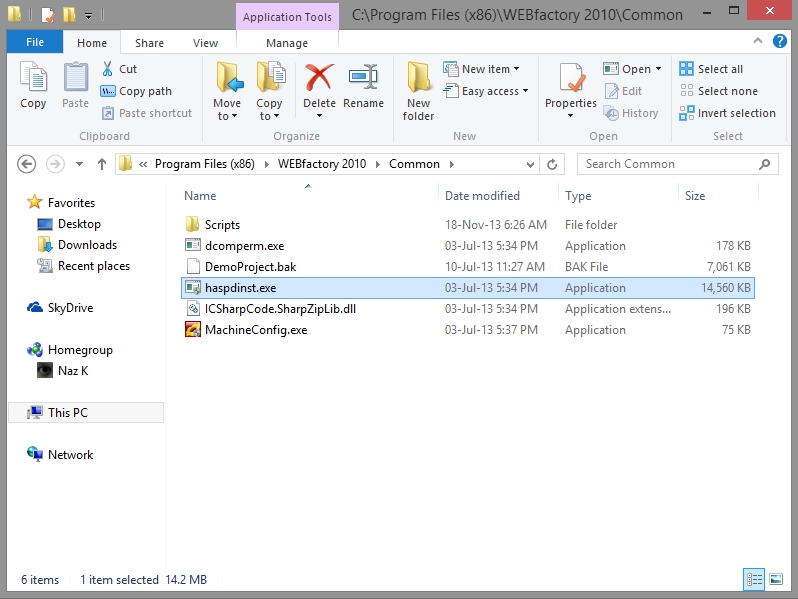798x599 pixels.
Task: Sort by Date modified column header
Action: click(482, 196)
